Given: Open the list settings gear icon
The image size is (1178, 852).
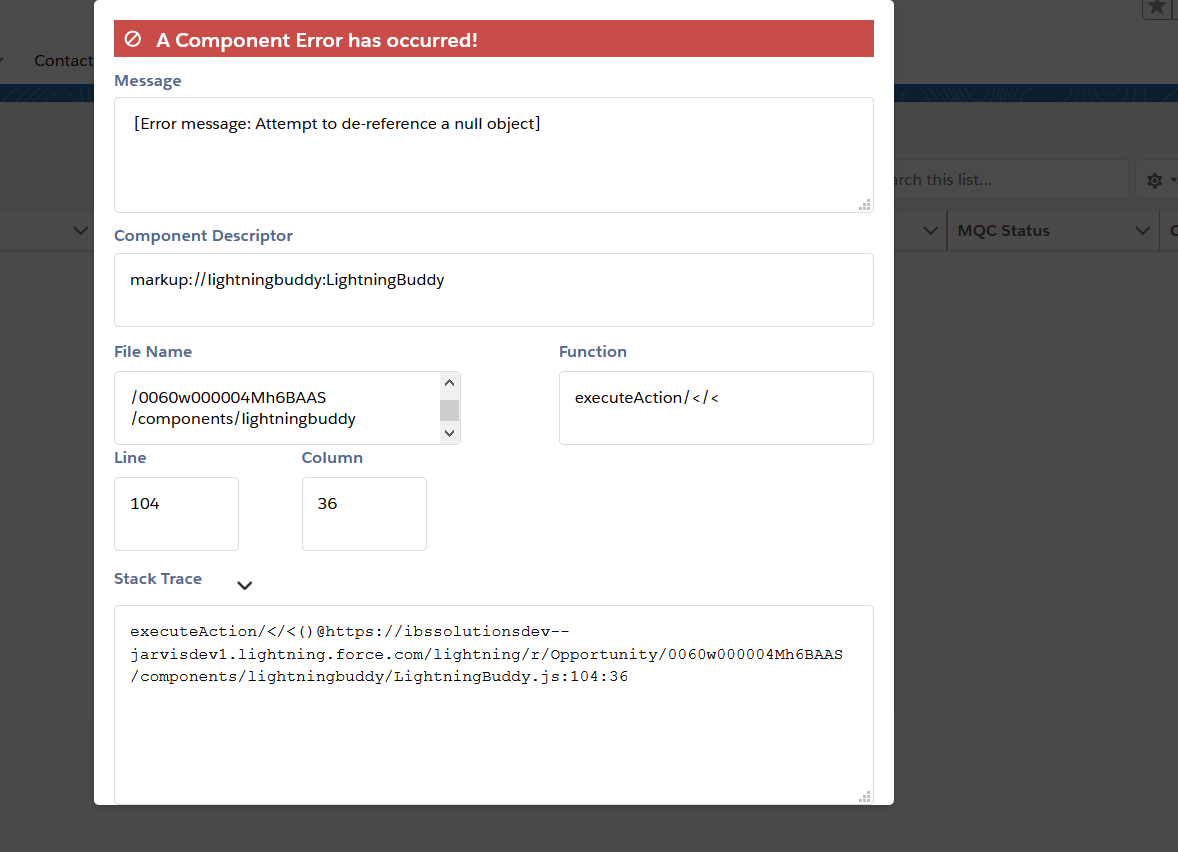Looking at the screenshot, I should pyautogui.click(x=1155, y=180).
